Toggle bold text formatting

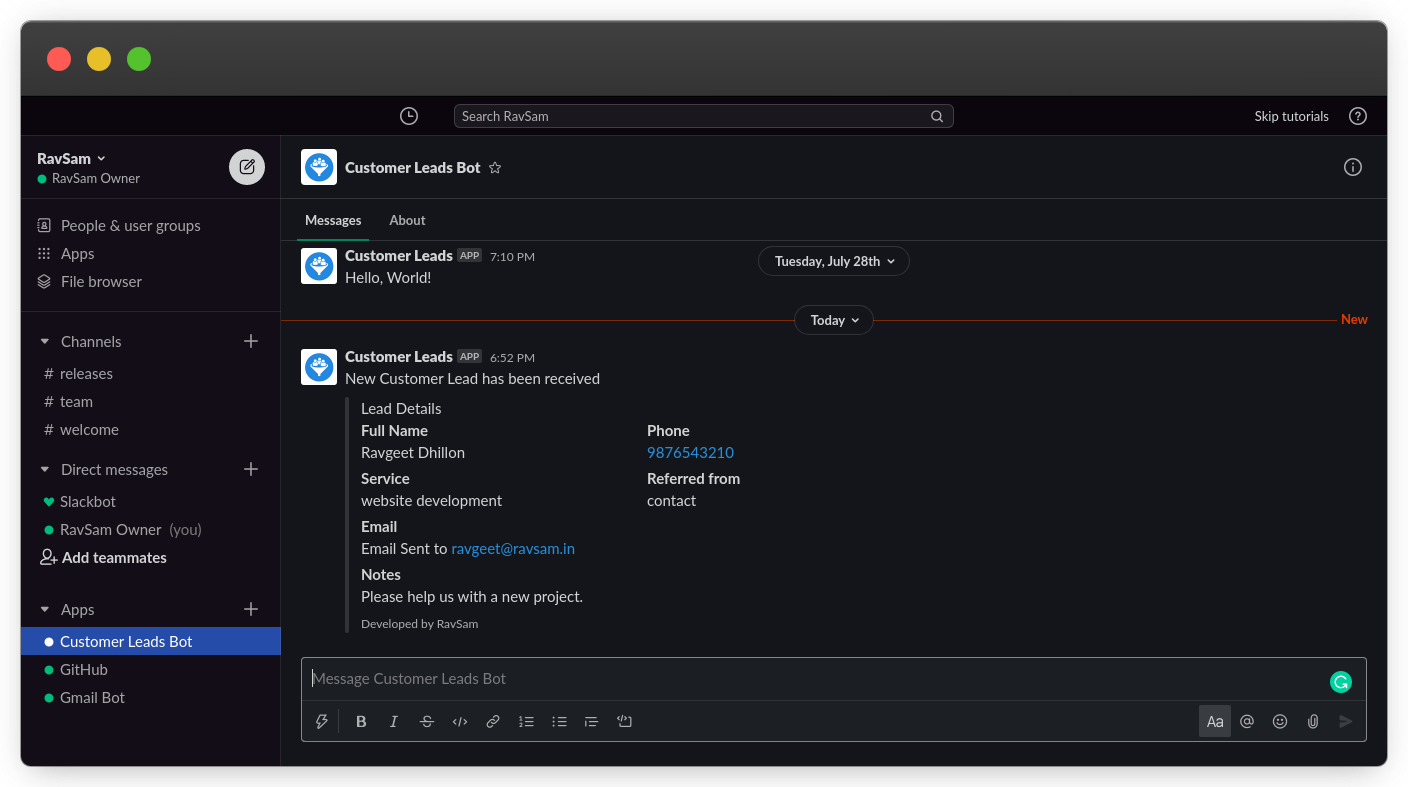coord(361,721)
